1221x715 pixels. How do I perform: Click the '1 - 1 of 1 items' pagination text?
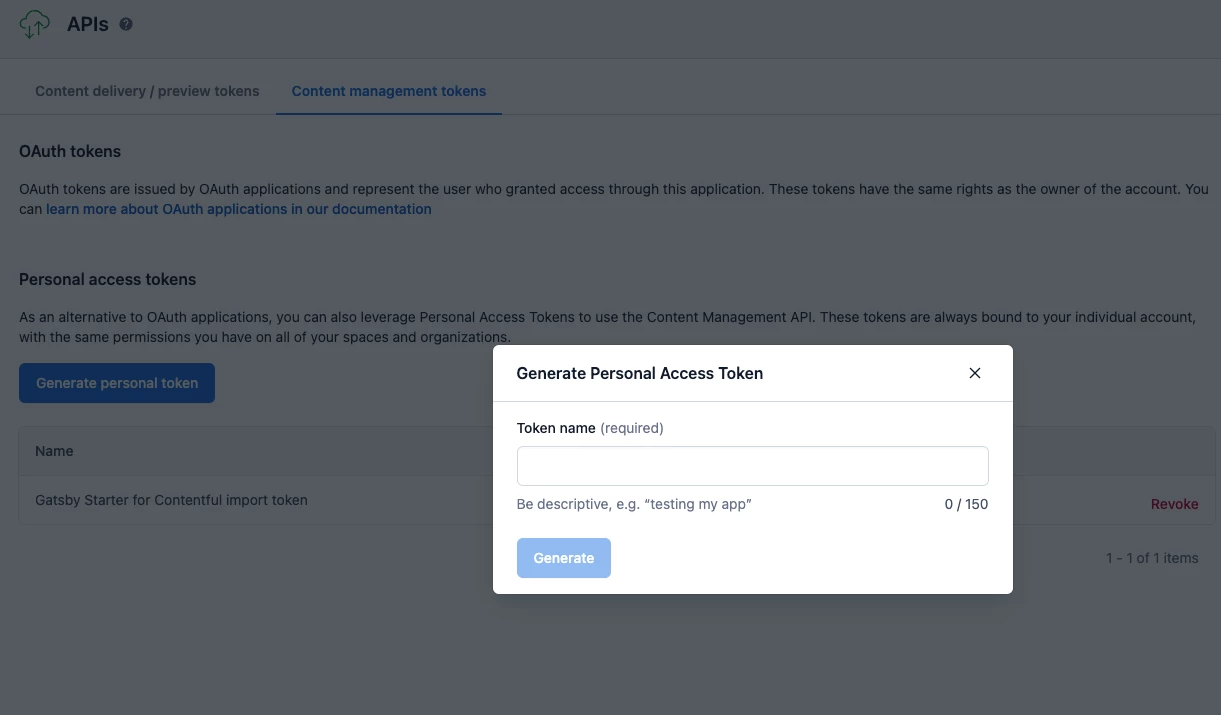click(x=1151, y=558)
